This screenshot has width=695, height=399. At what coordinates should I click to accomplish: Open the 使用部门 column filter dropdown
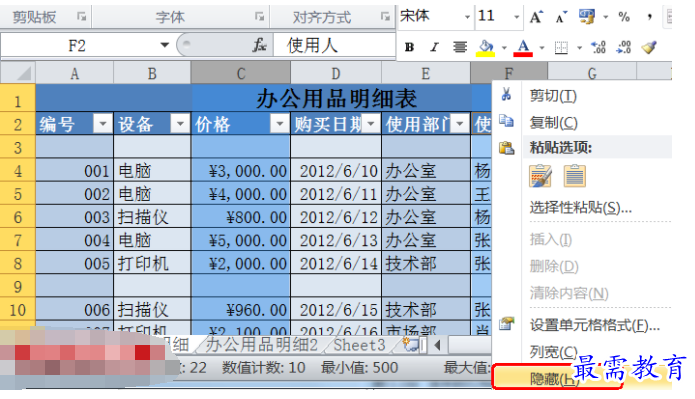tap(460, 123)
